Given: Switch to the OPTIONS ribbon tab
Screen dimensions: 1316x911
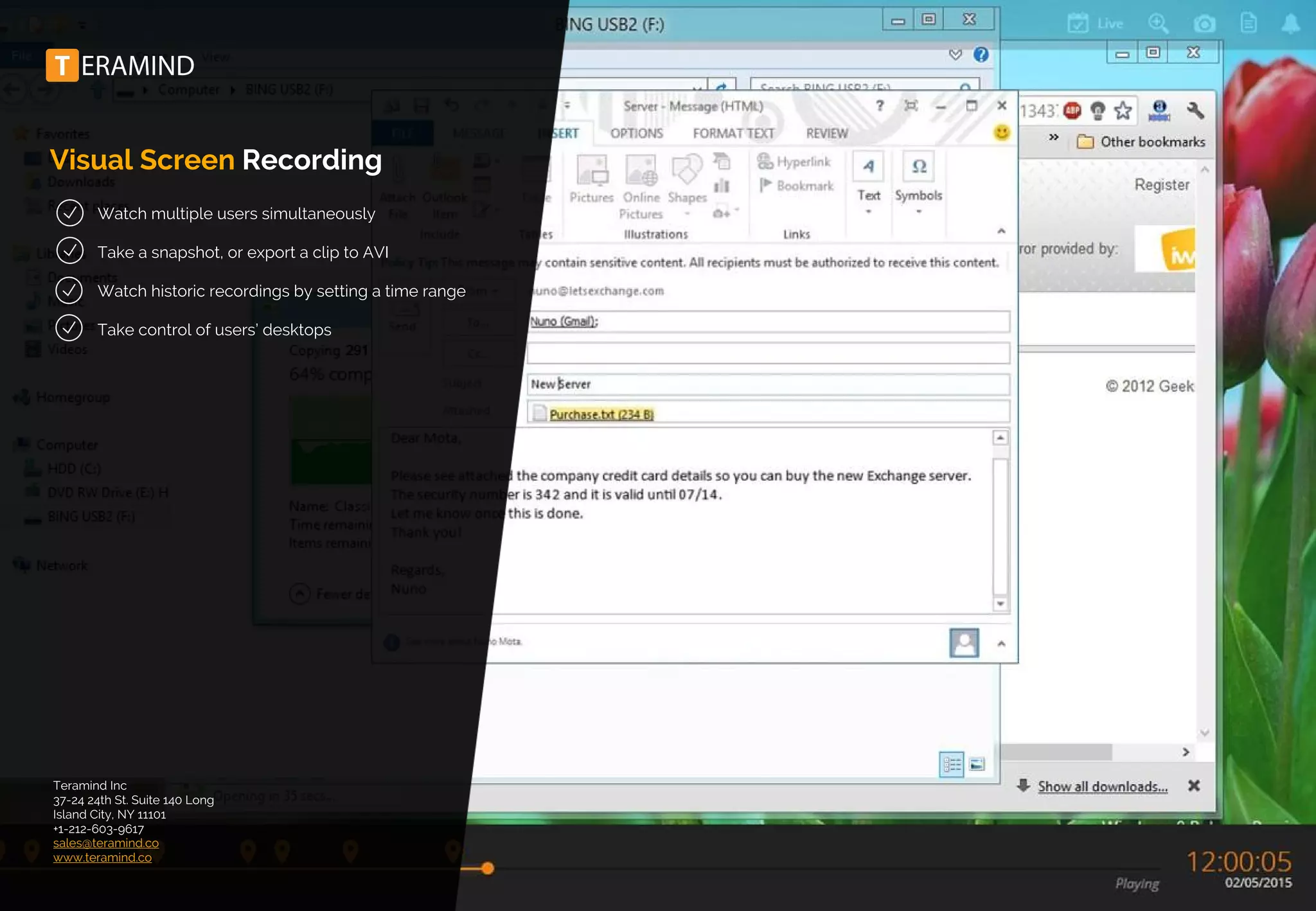Looking at the screenshot, I should pyautogui.click(x=636, y=134).
